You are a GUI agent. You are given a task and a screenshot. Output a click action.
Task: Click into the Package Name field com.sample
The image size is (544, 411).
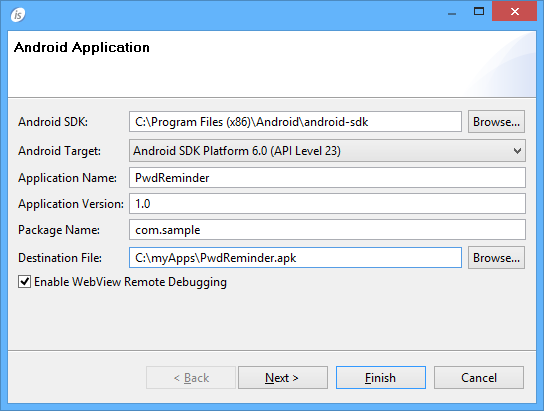pyautogui.click(x=327, y=230)
